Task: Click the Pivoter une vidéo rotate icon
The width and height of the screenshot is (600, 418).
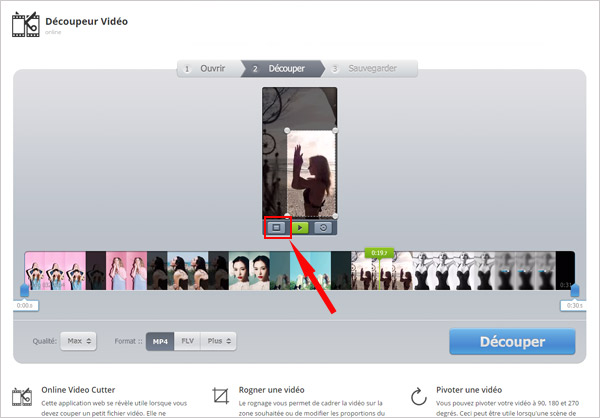Action: tap(419, 396)
